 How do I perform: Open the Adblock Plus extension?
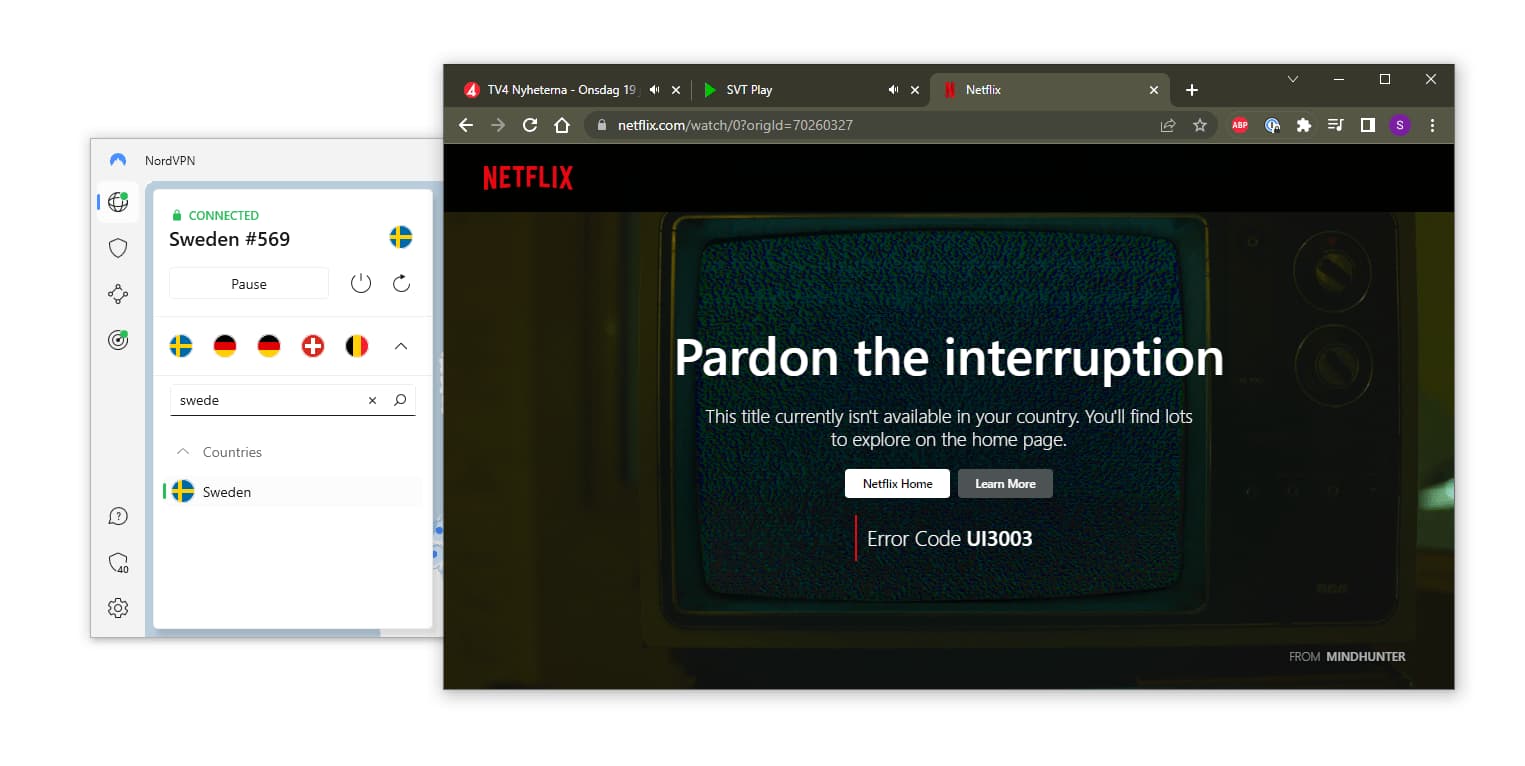(x=1240, y=125)
